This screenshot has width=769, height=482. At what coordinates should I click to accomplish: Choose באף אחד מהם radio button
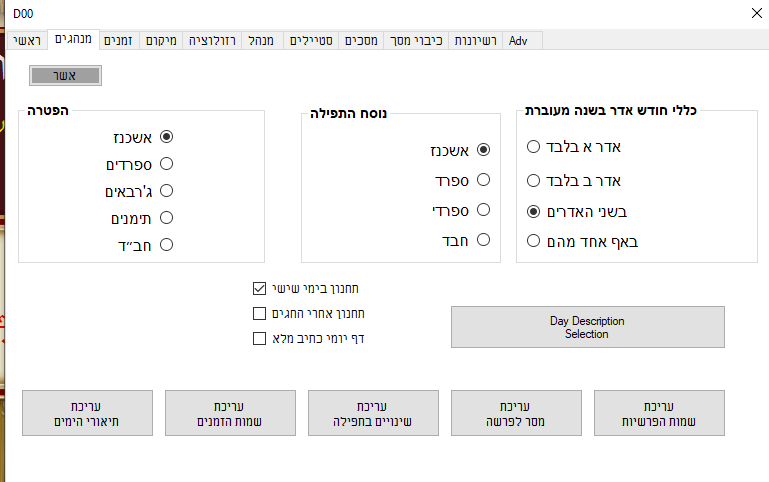tap(534, 240)
